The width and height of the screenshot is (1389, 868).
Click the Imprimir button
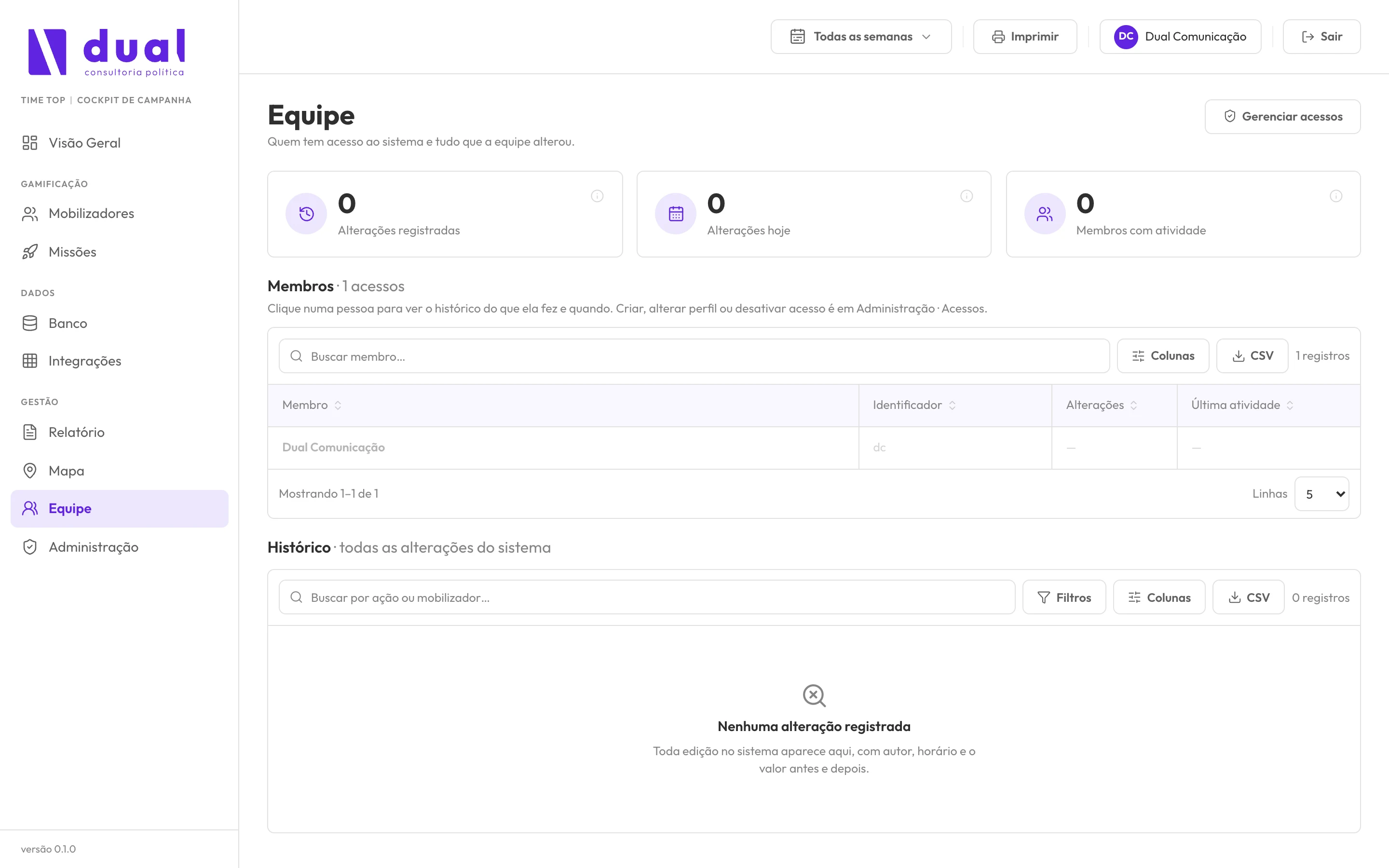pyautogui.click(x=1025, y=37)
